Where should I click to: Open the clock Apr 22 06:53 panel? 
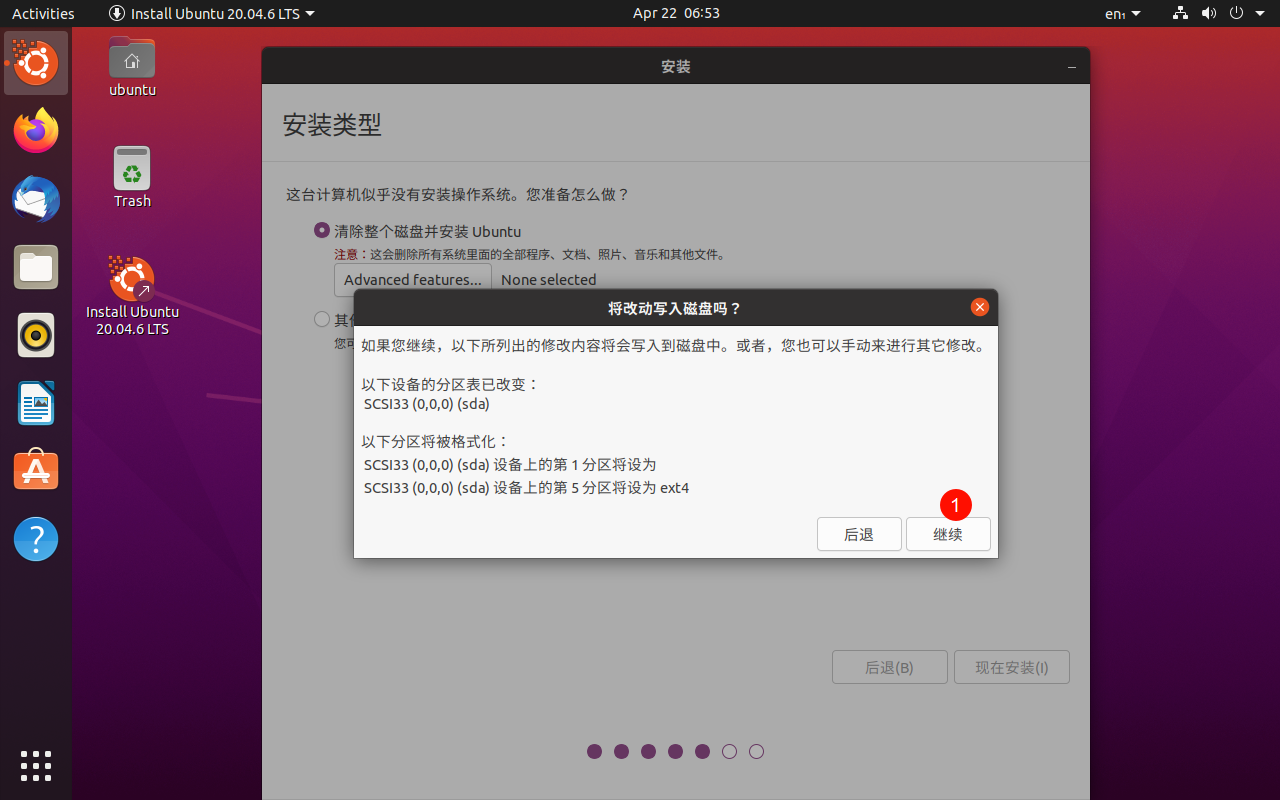pos(676,13)
